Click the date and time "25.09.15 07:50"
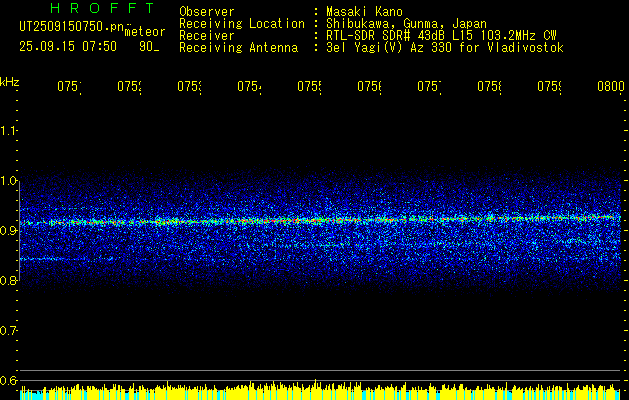The height and width of the screenshot is (400, 629). coord(68,47)
